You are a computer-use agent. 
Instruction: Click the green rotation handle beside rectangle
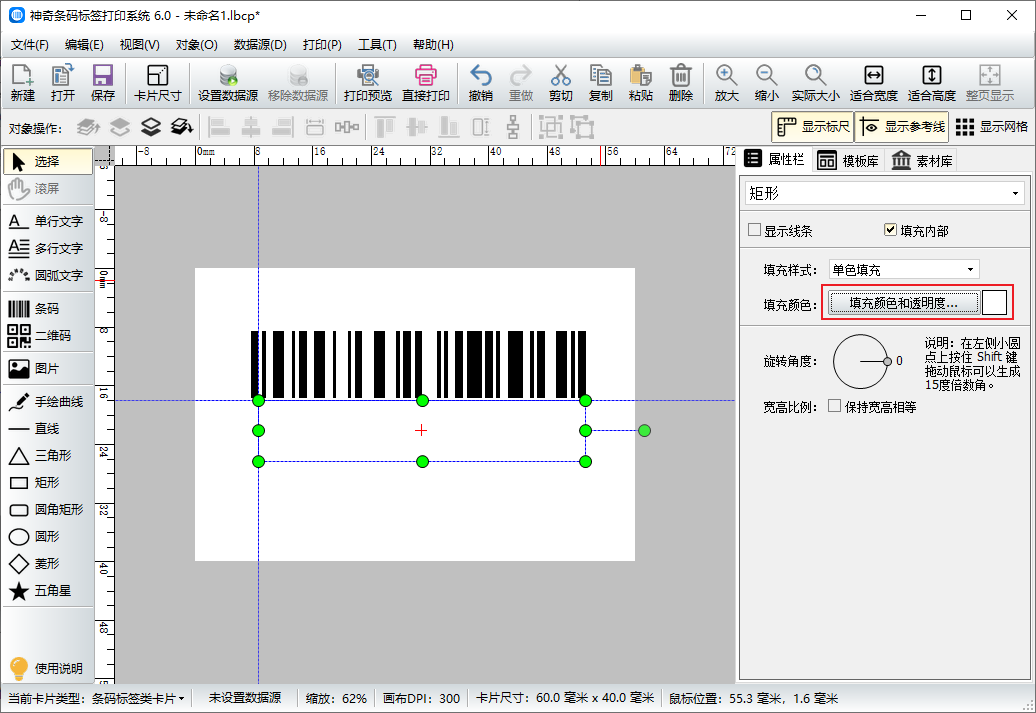tap(644, 431)
